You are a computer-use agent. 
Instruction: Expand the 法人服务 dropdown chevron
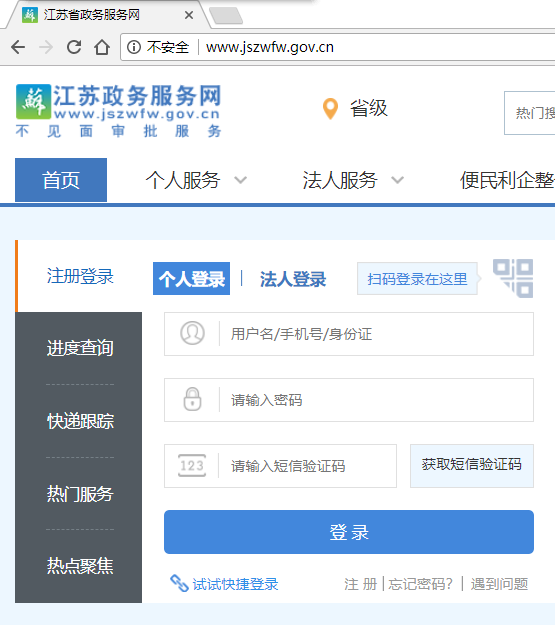tap(398, 180)
